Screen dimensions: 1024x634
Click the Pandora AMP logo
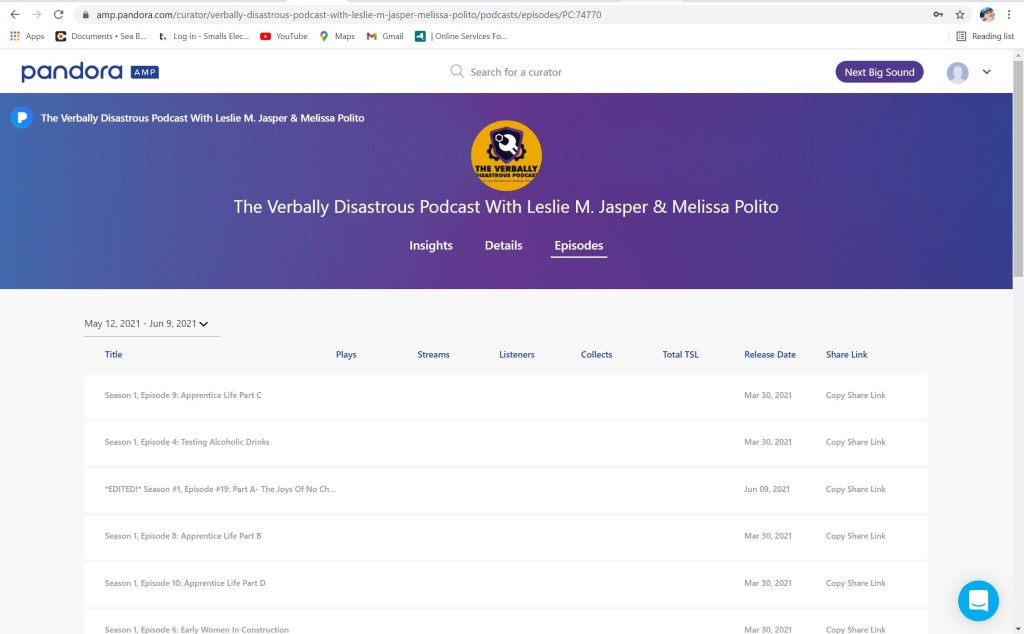[x=89, y=72]
